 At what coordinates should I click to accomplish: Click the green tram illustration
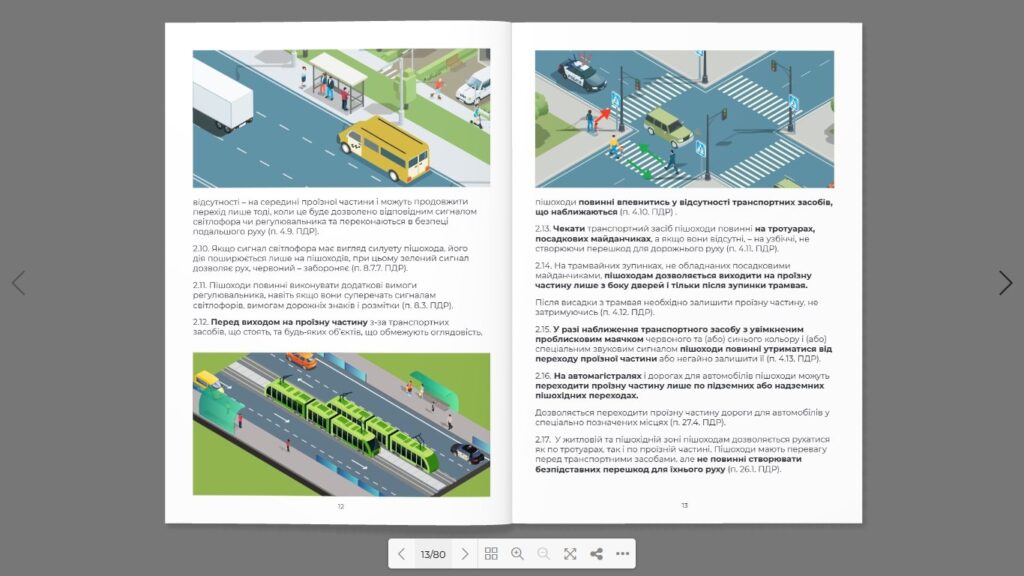[x=341, y=423]
